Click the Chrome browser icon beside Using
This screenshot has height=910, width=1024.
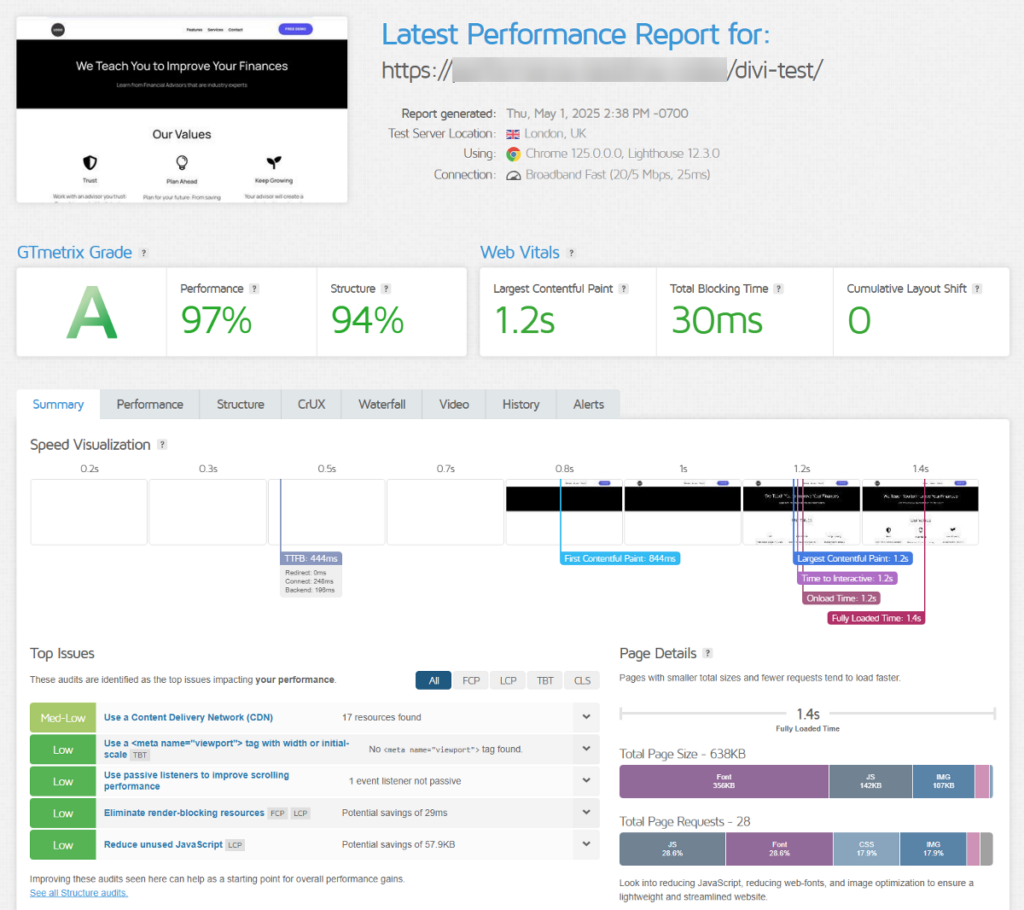(512, 154)
